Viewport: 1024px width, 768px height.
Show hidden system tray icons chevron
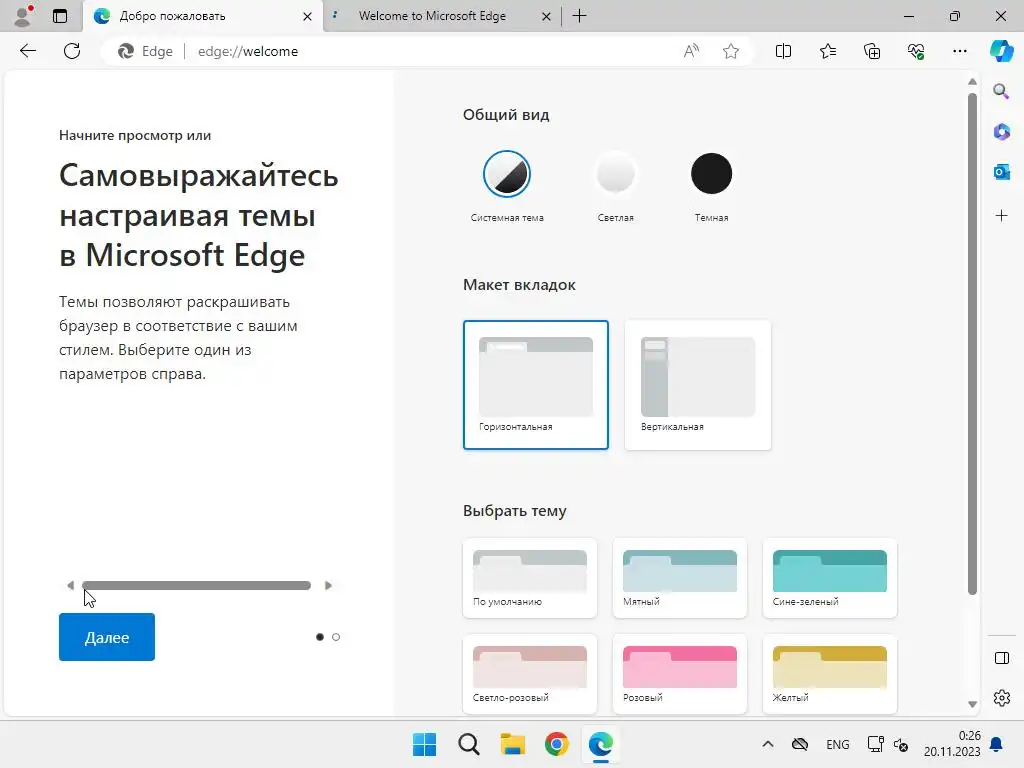[768, 744]
